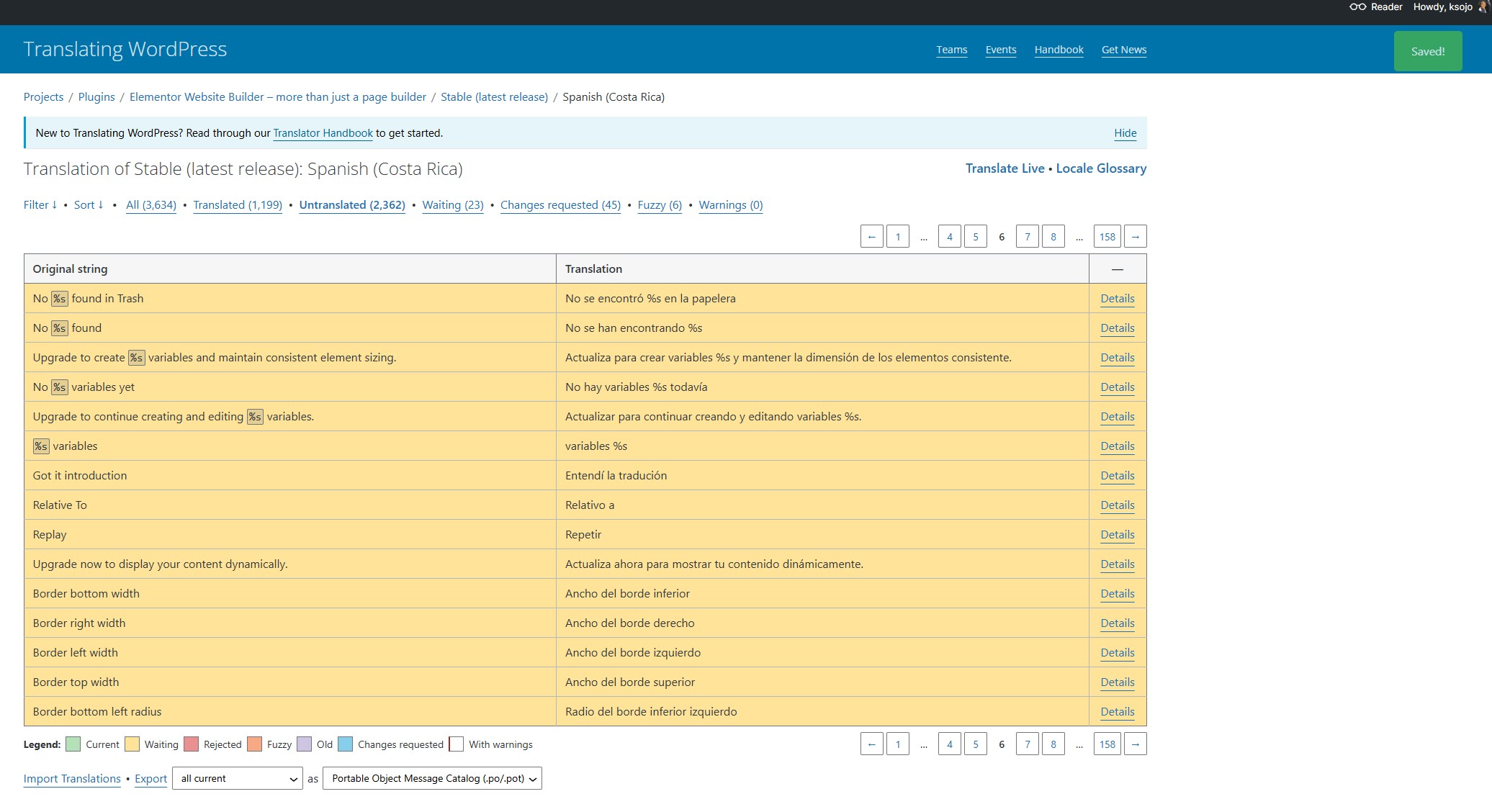
Task: Show Waiting (23) strings
Action: [453, 205]
